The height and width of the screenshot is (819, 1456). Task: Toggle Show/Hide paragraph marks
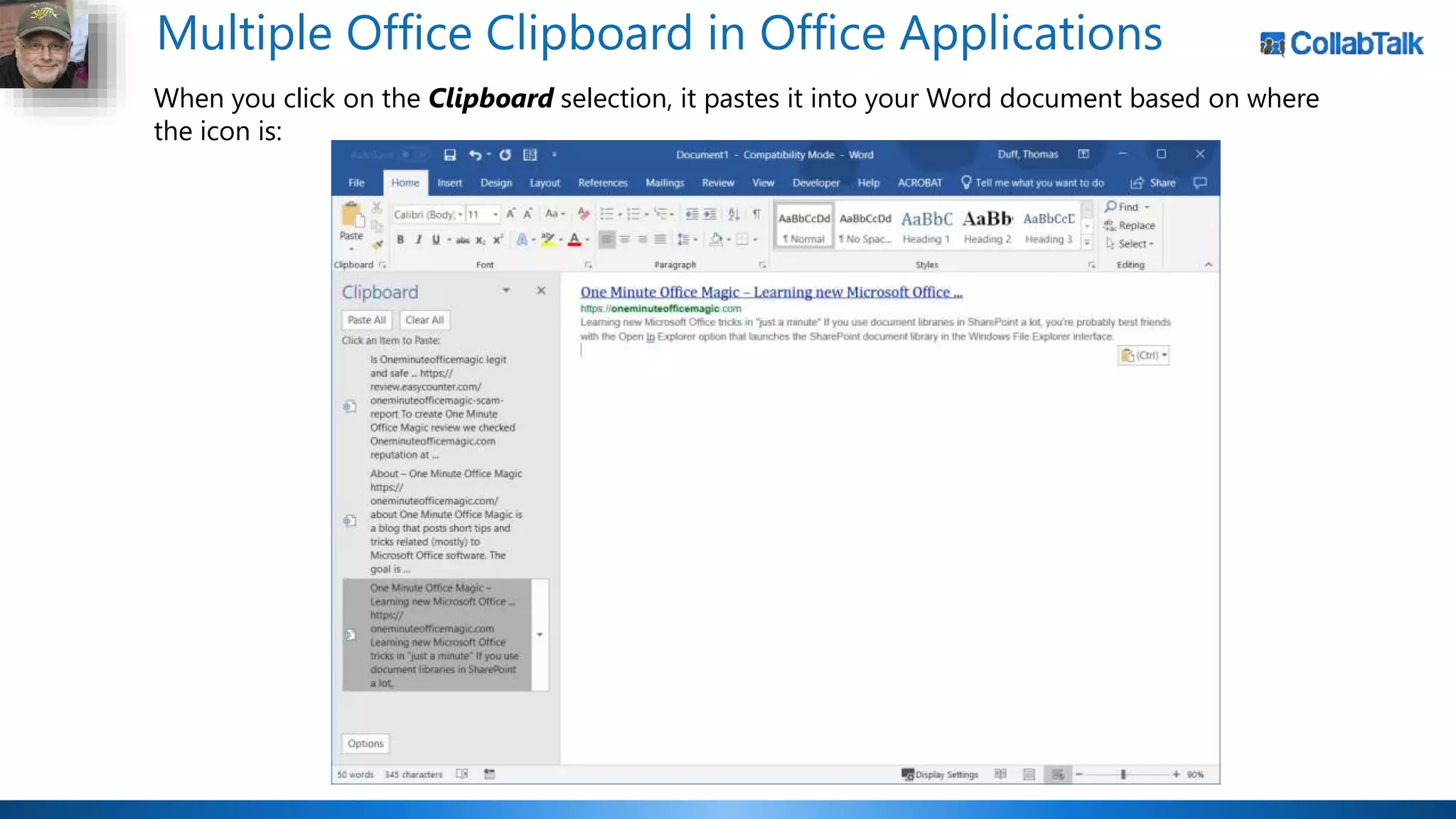pos(757,214)
